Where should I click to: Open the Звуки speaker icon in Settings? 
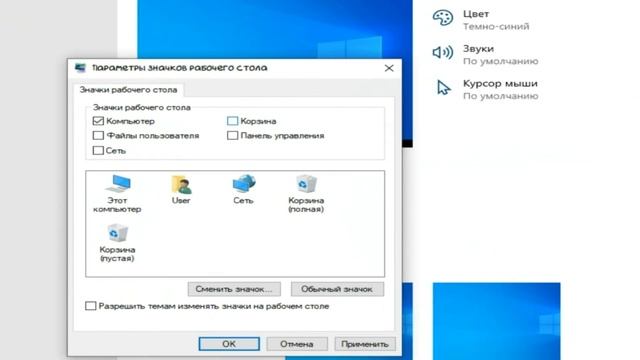tap(443, 53)
